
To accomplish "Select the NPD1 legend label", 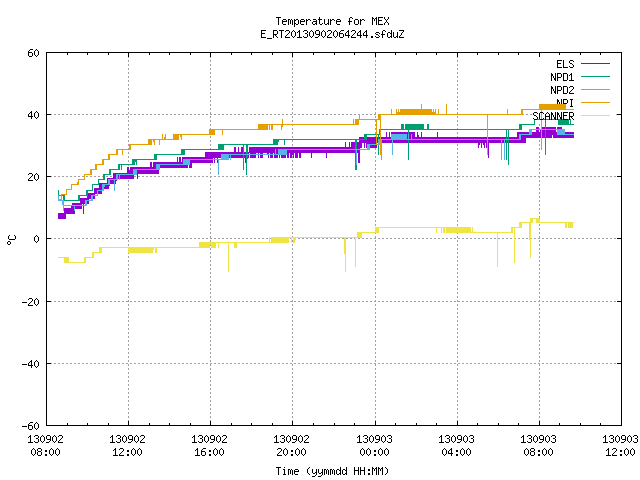I will (562, 77).
